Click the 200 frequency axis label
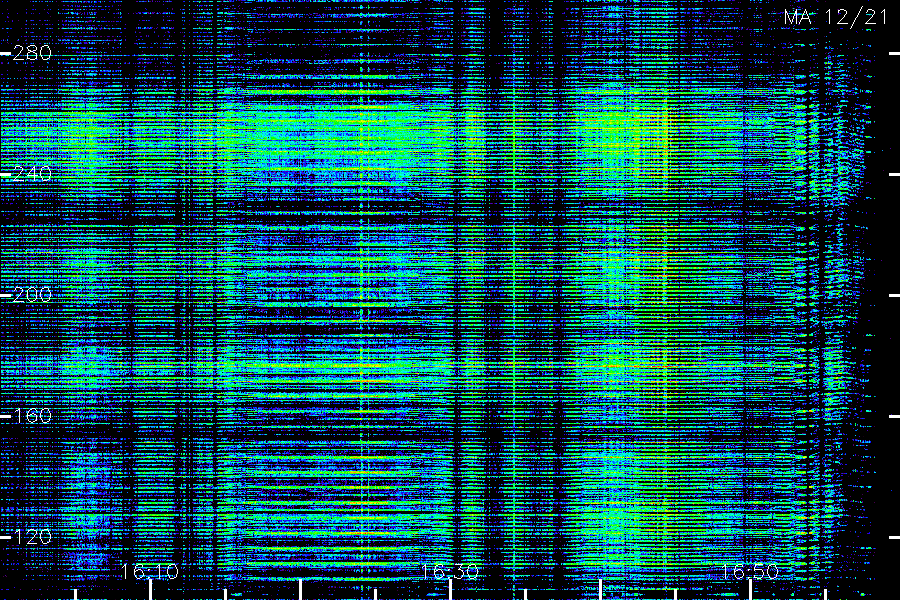This screenshot has width=900, height=600. [x=32, y=295]
